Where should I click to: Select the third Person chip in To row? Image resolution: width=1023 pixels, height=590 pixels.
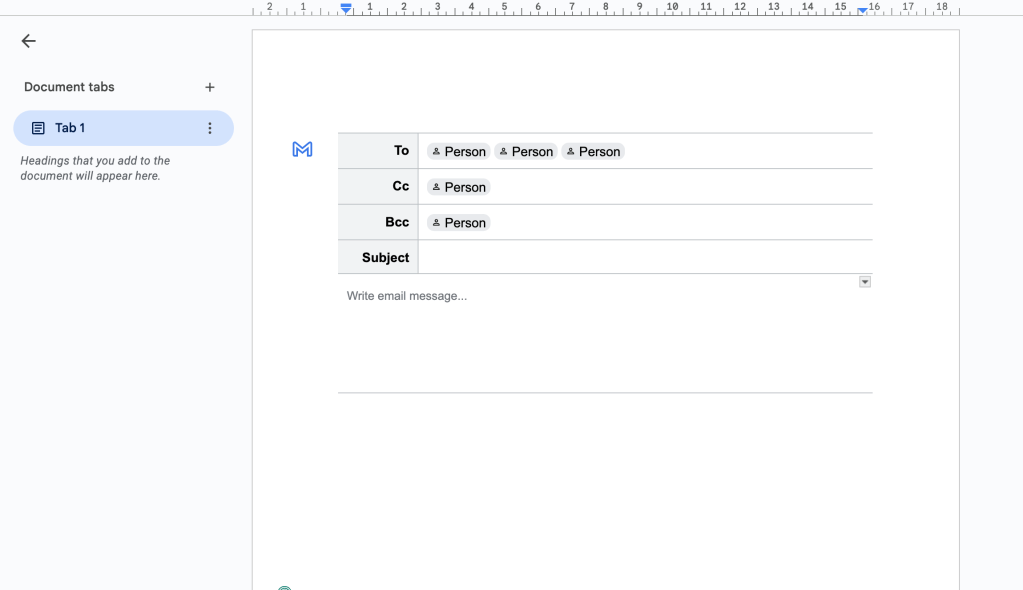pyautogui.click(x=592, y=152)
